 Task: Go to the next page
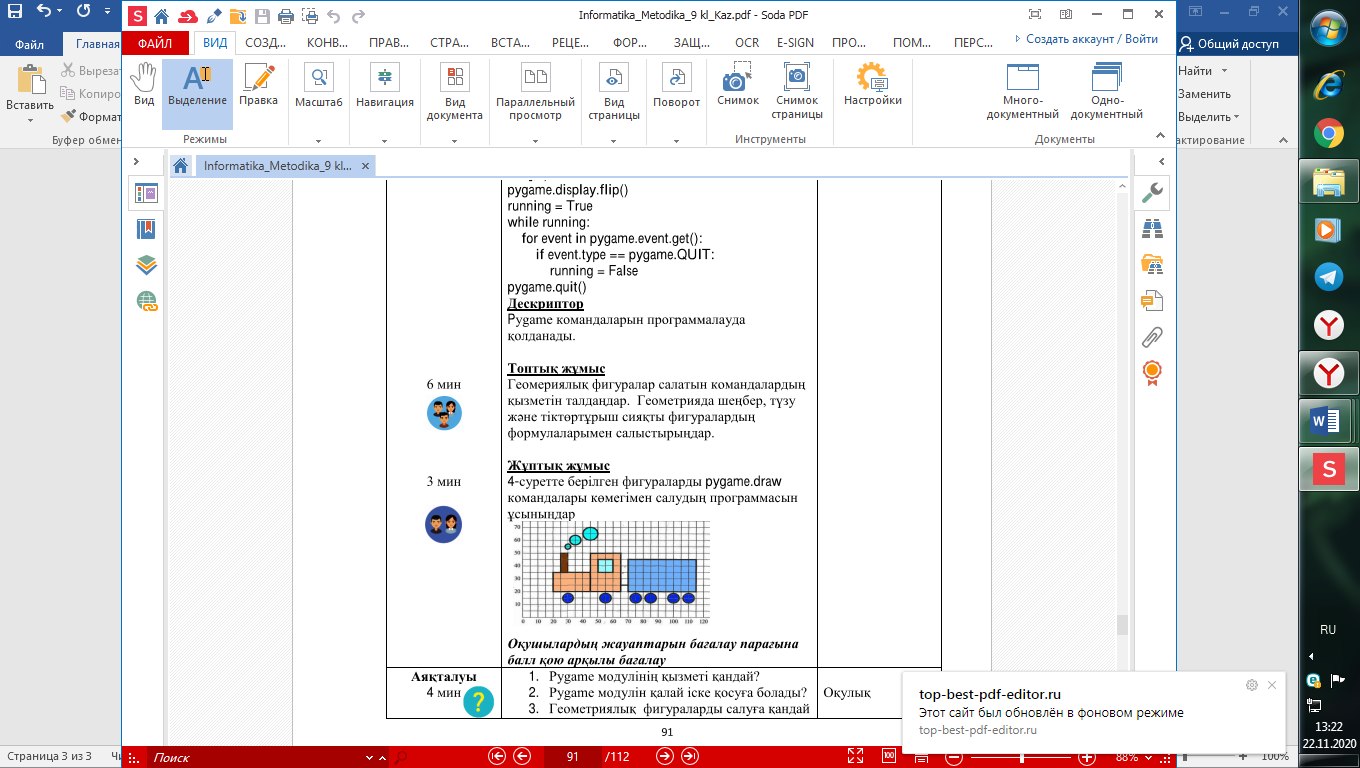tap(665, 757)
